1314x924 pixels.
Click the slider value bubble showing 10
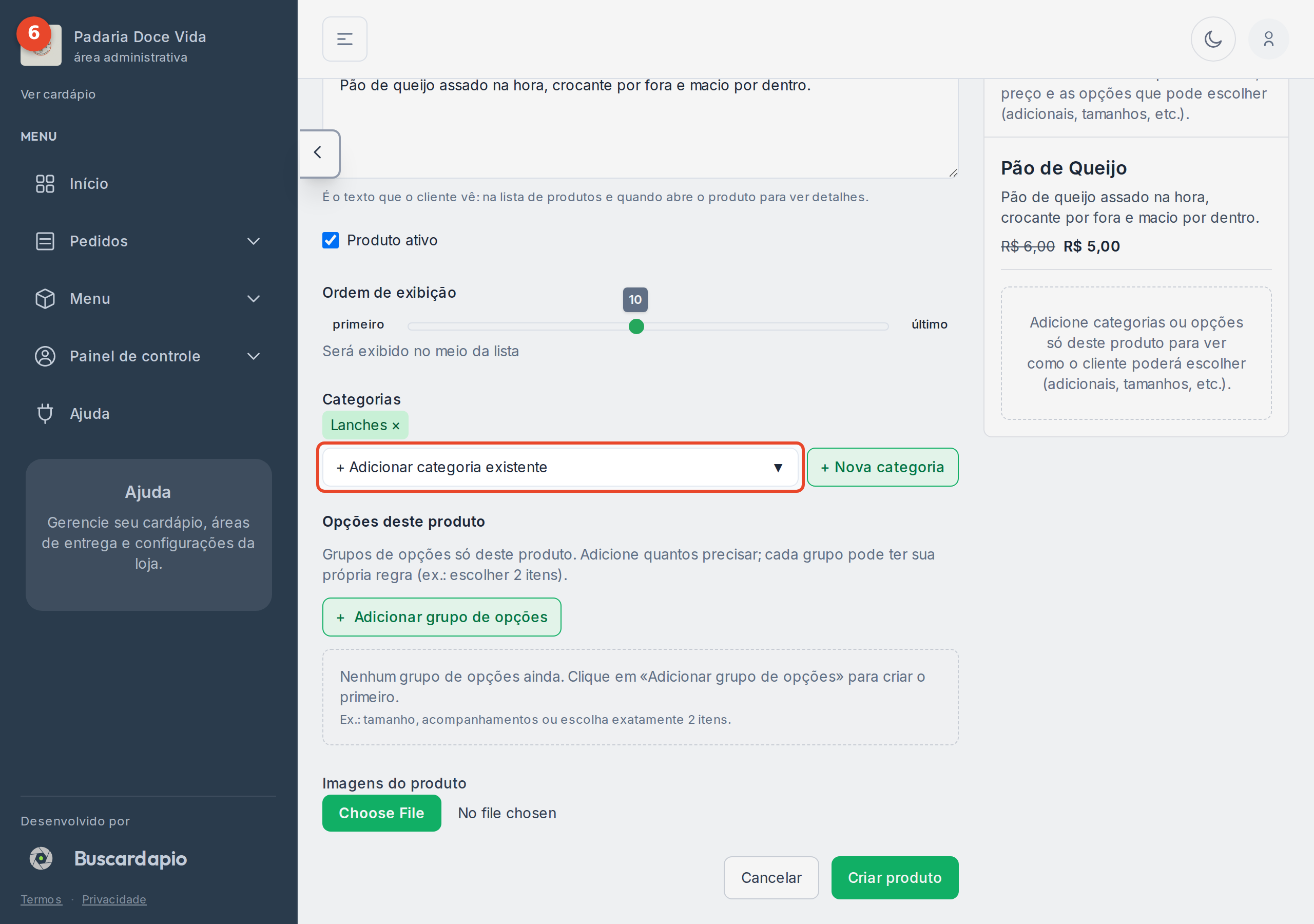click(x=635, y=299)
